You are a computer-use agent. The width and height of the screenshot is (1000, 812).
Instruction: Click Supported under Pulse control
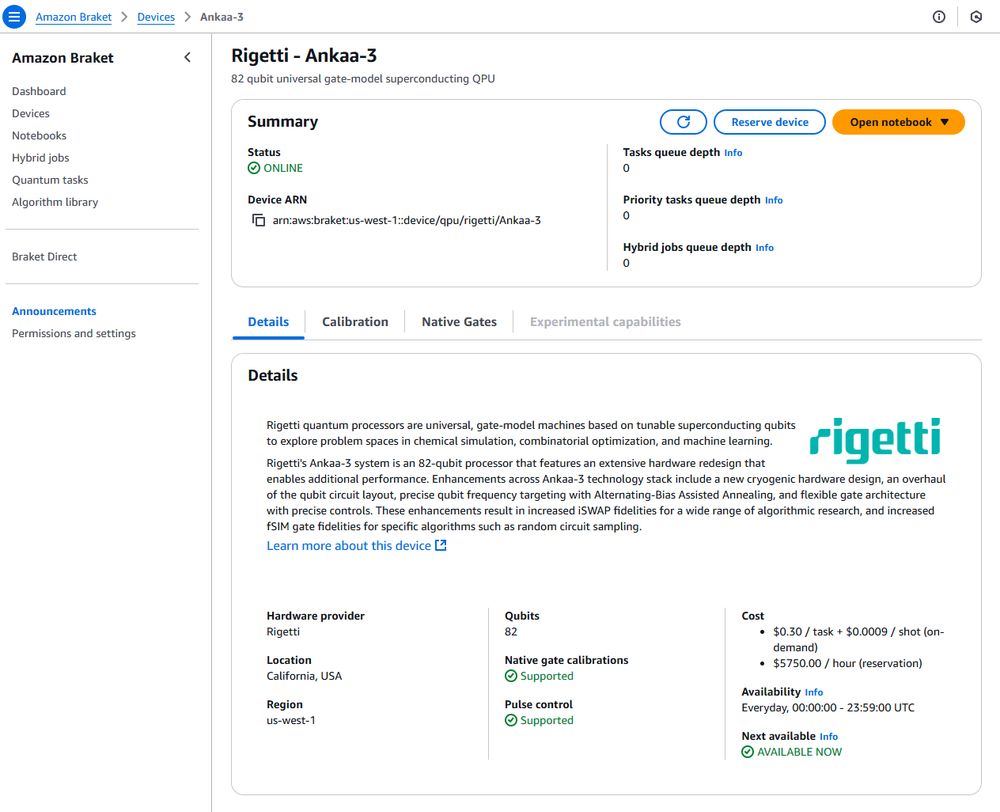(547, 720)
